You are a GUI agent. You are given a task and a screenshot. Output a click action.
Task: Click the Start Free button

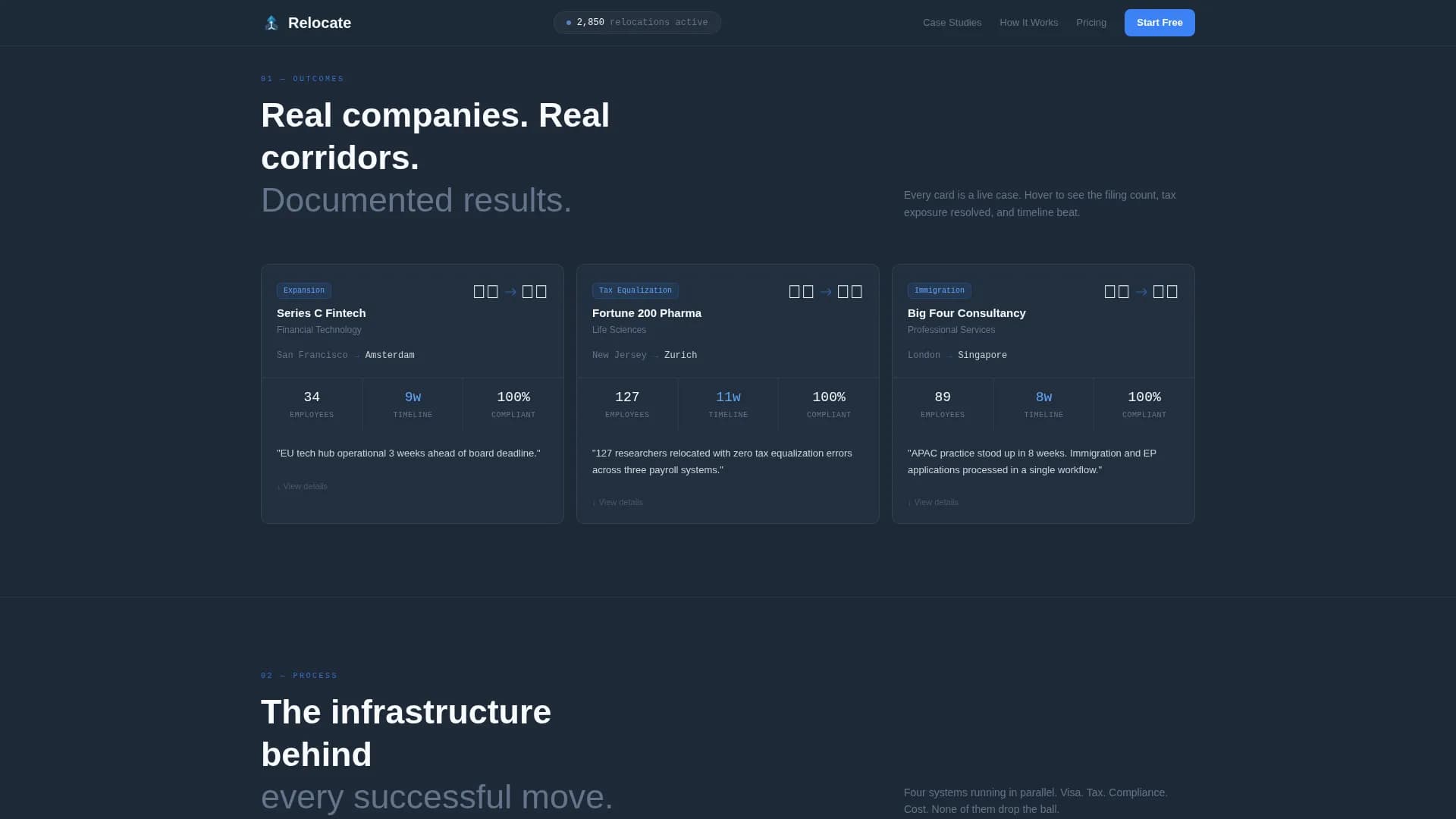1159,23
